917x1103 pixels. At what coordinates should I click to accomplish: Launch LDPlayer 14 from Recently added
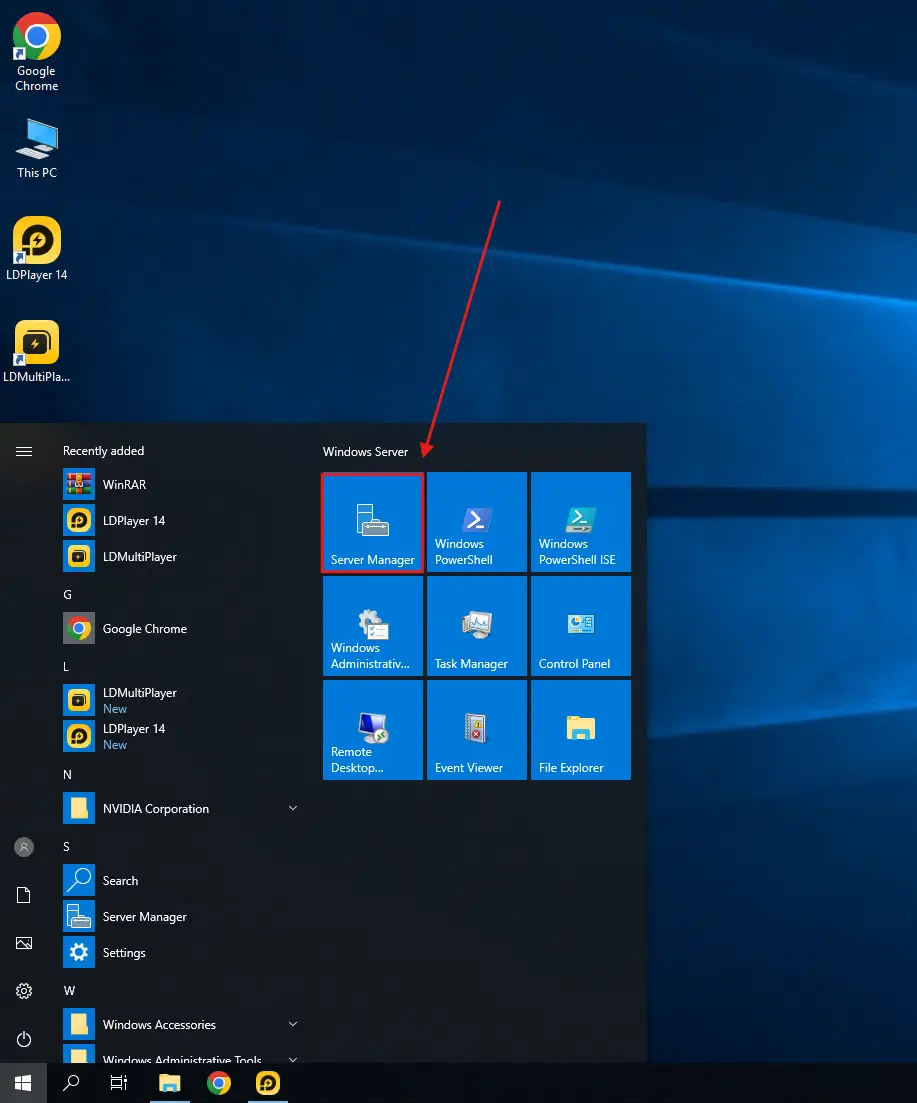(x=181, y=521)
